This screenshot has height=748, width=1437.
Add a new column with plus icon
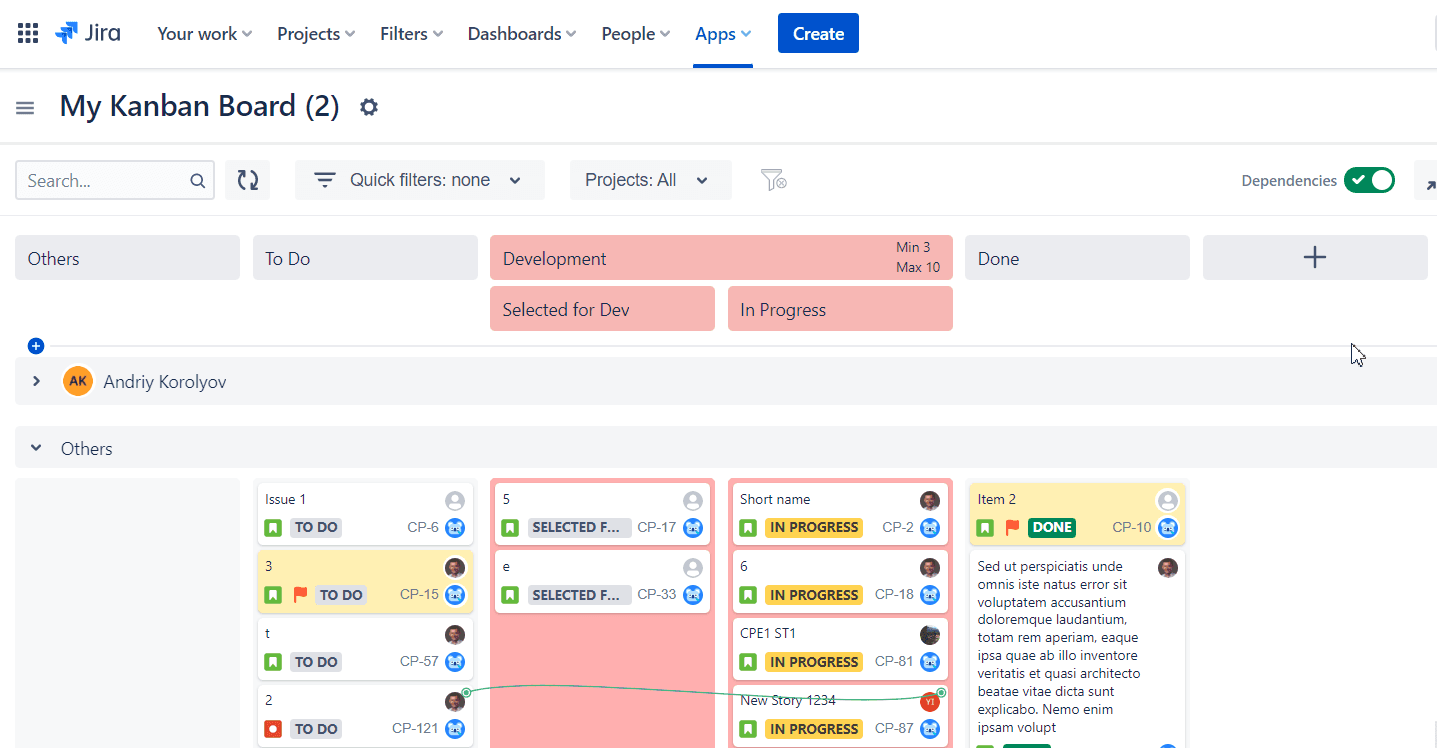pyautogui.click(x=1315, y=258)
